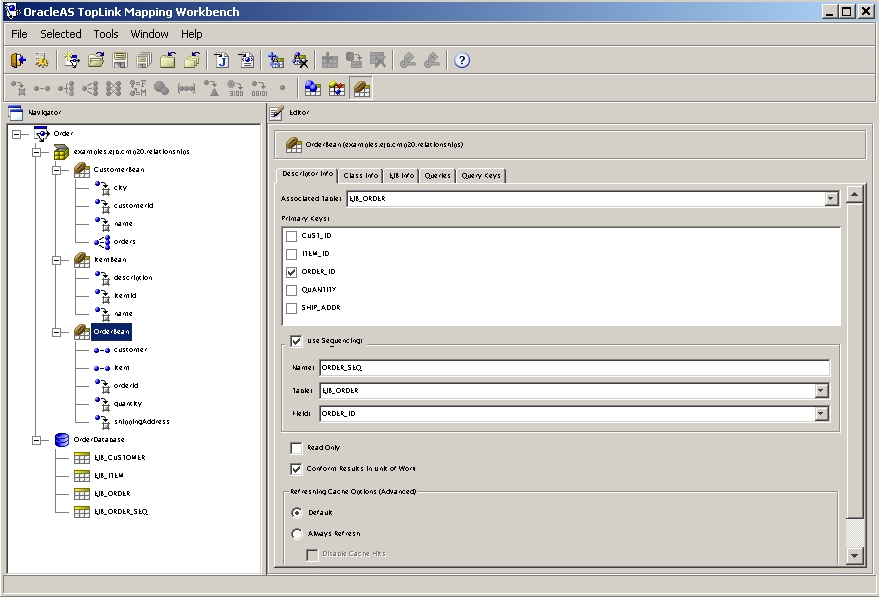Screen dimensions: 879x597
Task: Select the 3:00 type conversion mapping icon
Action: point(235,88)
